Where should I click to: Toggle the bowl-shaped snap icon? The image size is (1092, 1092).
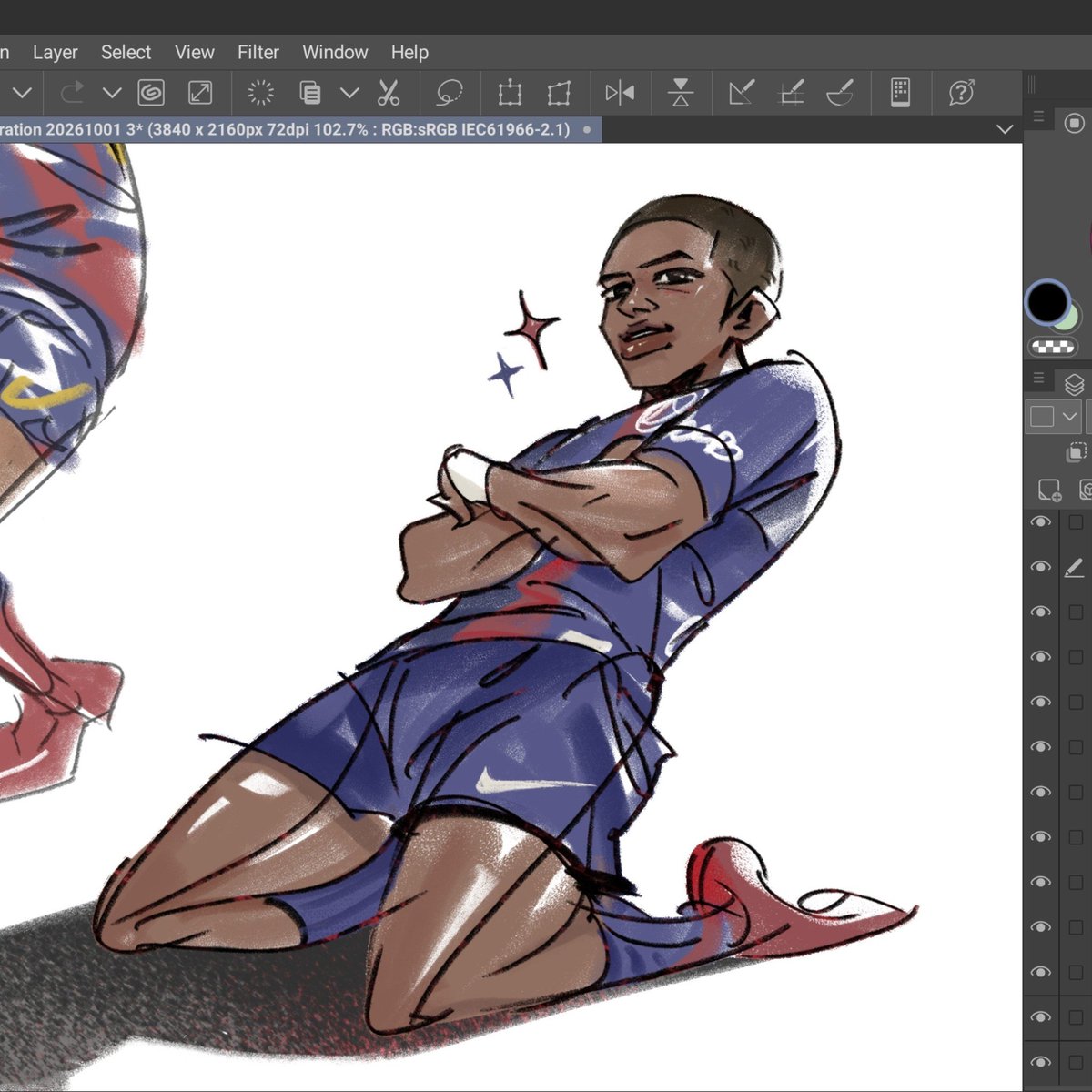[839, 93]
